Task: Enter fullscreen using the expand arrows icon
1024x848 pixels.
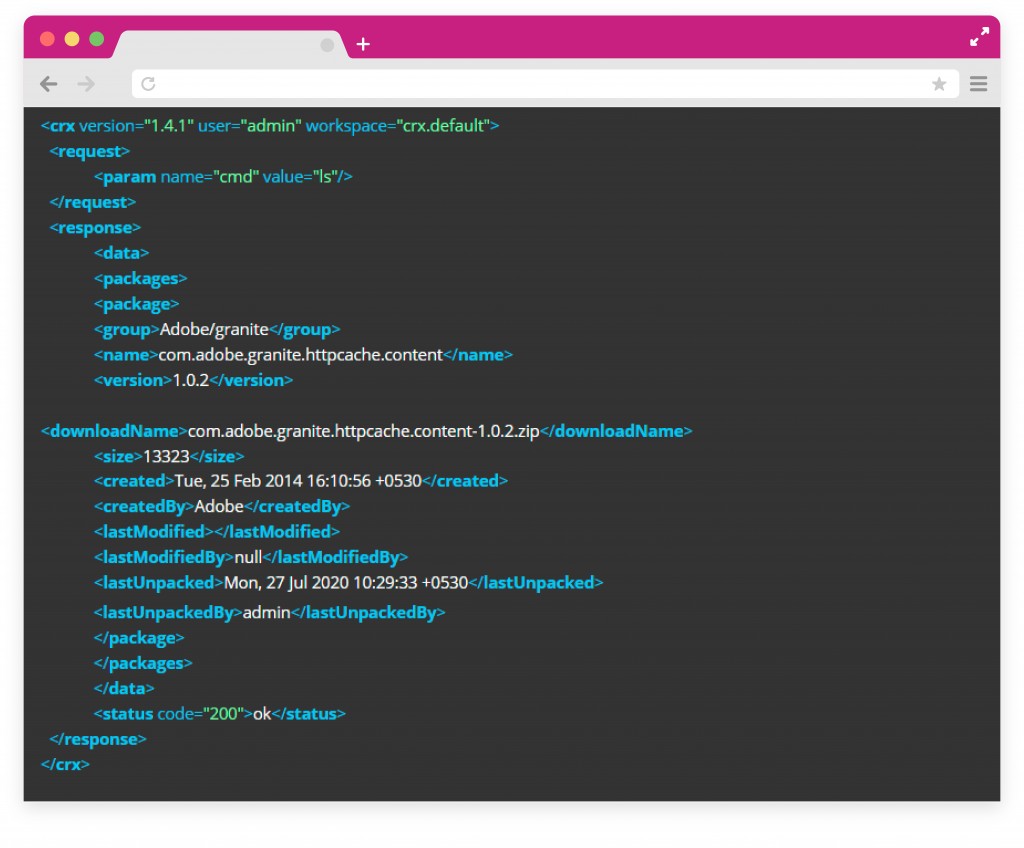Action: [x=979, y=38]
